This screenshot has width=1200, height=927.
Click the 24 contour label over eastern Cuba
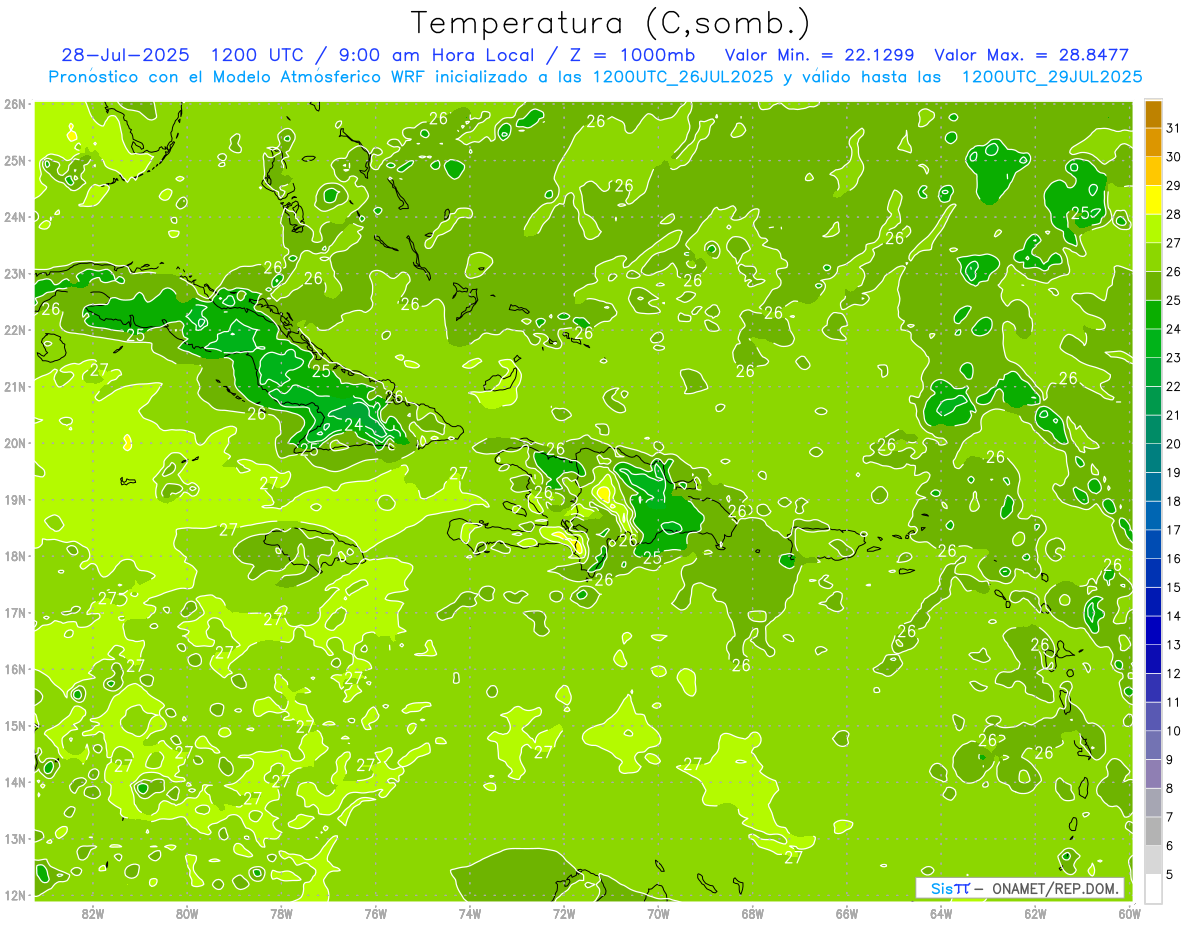[x=353, y=424]
